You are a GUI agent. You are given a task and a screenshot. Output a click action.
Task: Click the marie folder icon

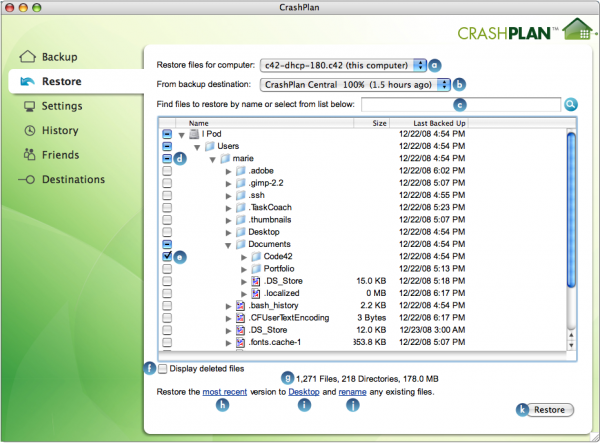[x=225, y=158]
